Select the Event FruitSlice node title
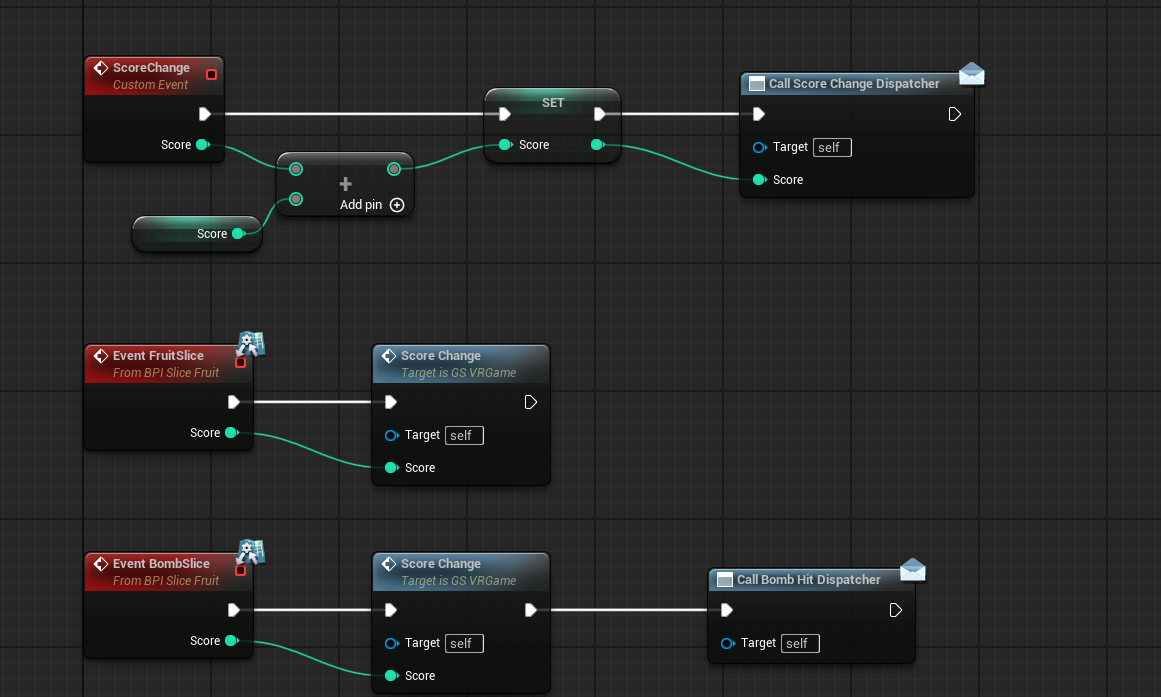 (158, 356)
